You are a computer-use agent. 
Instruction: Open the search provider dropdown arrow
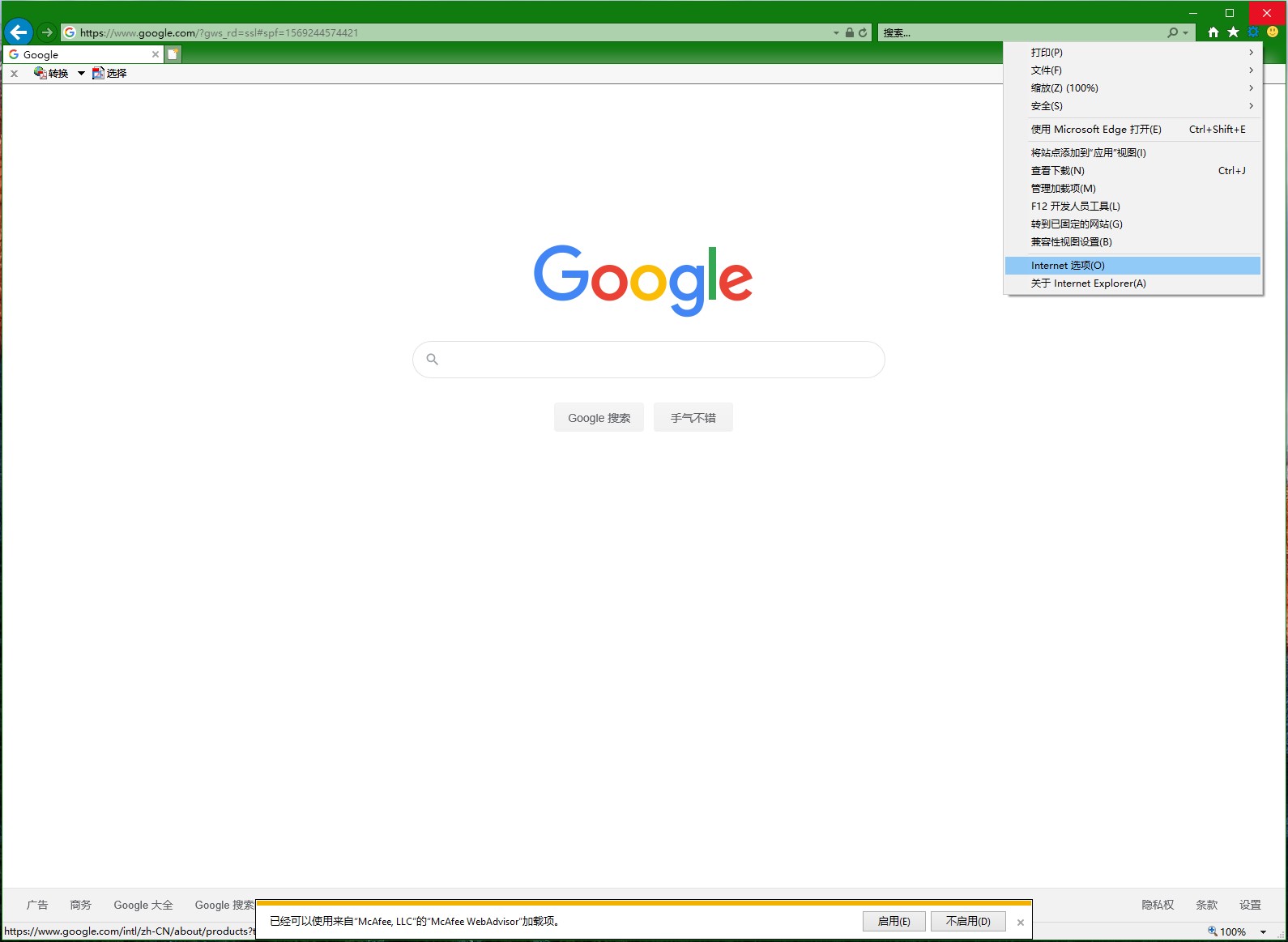coord(1185,32)
